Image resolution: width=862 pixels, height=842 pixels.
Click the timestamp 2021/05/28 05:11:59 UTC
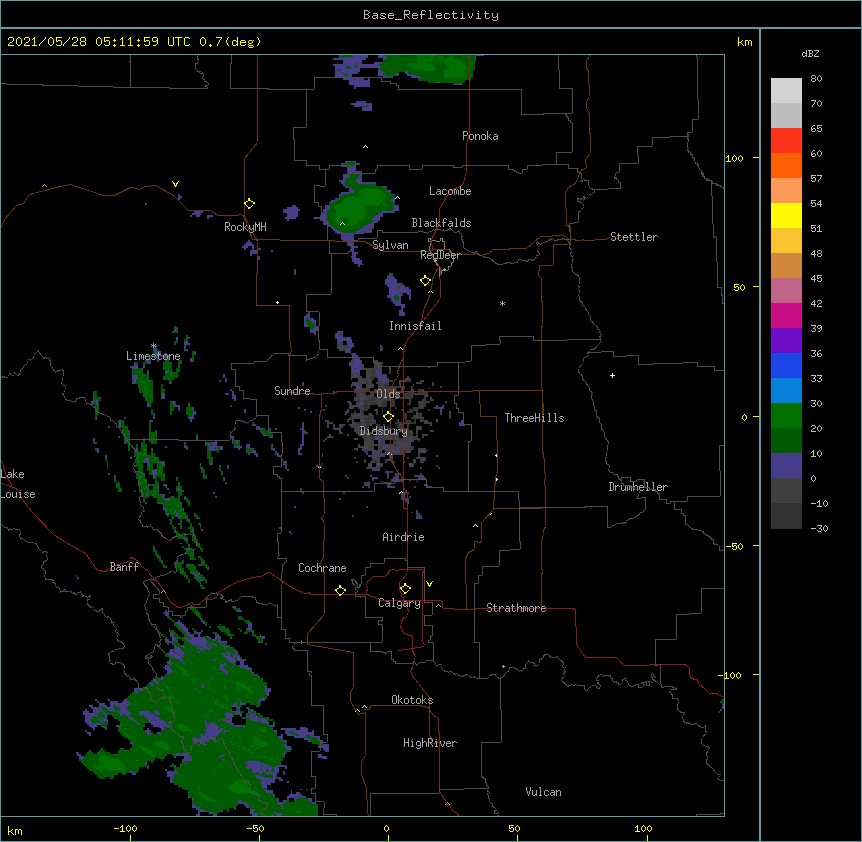(x=99, y=42)
